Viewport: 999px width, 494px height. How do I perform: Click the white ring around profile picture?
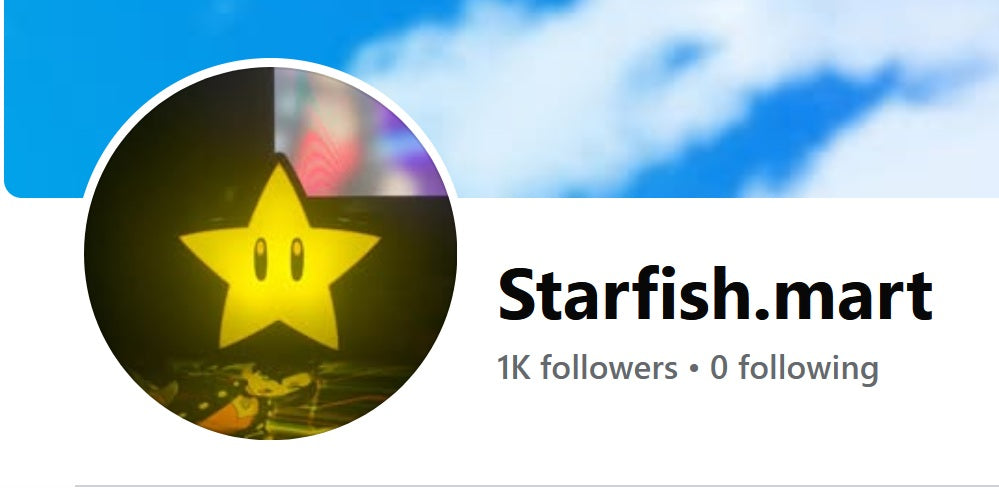tap(270, 62)
